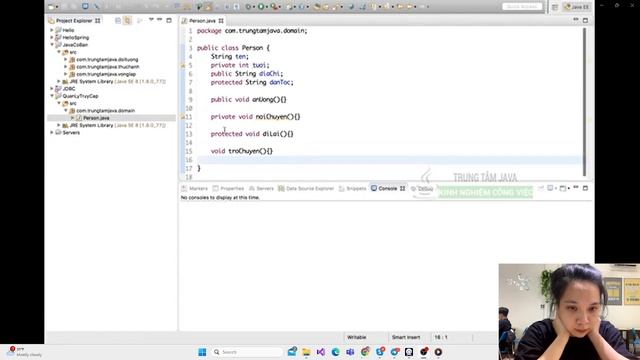Switch to the Java EE perspective

click(577, 7)
